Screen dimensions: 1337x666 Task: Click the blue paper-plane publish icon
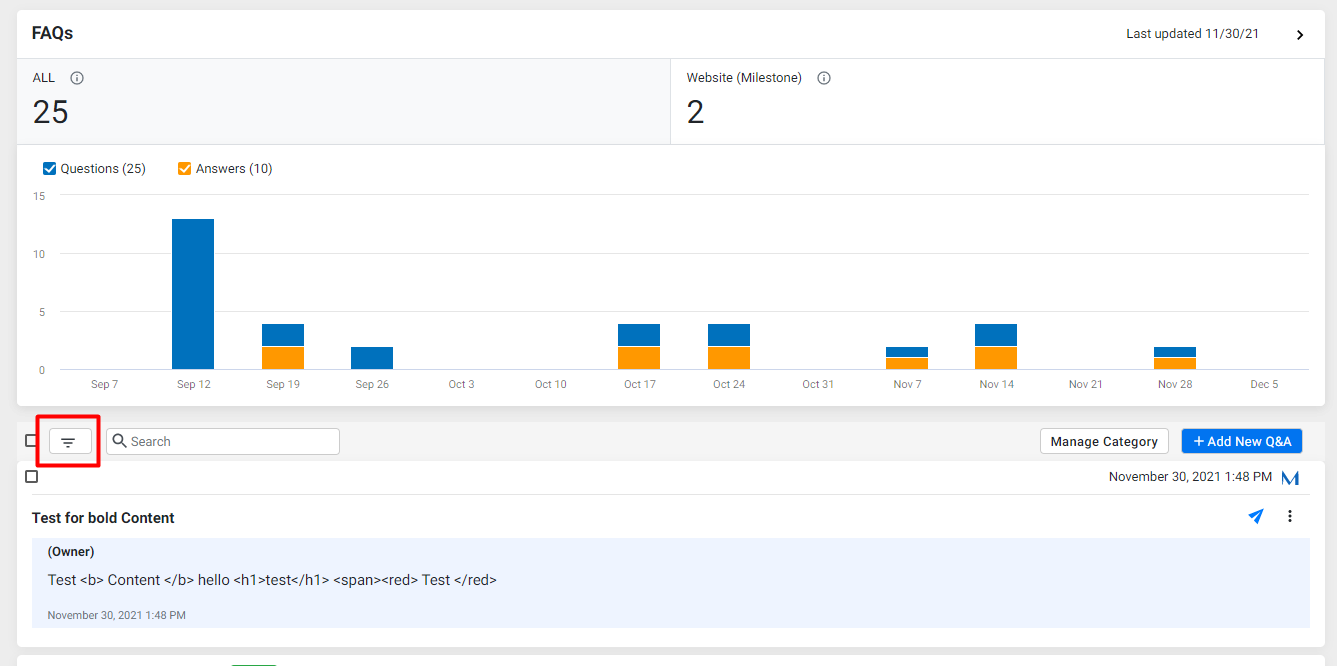(1256, 516)
